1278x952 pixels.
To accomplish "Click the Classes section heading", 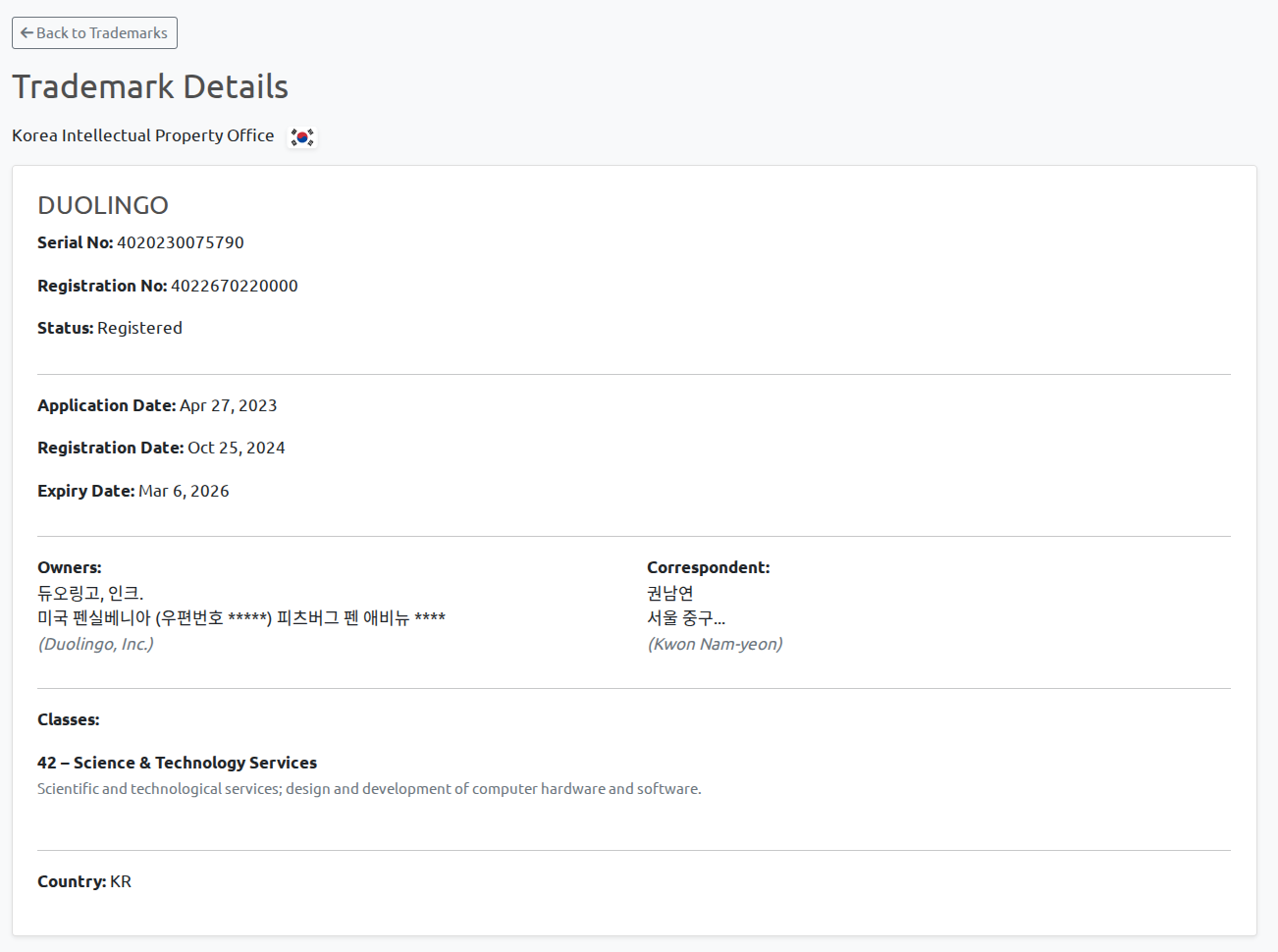I will [68, 719].
